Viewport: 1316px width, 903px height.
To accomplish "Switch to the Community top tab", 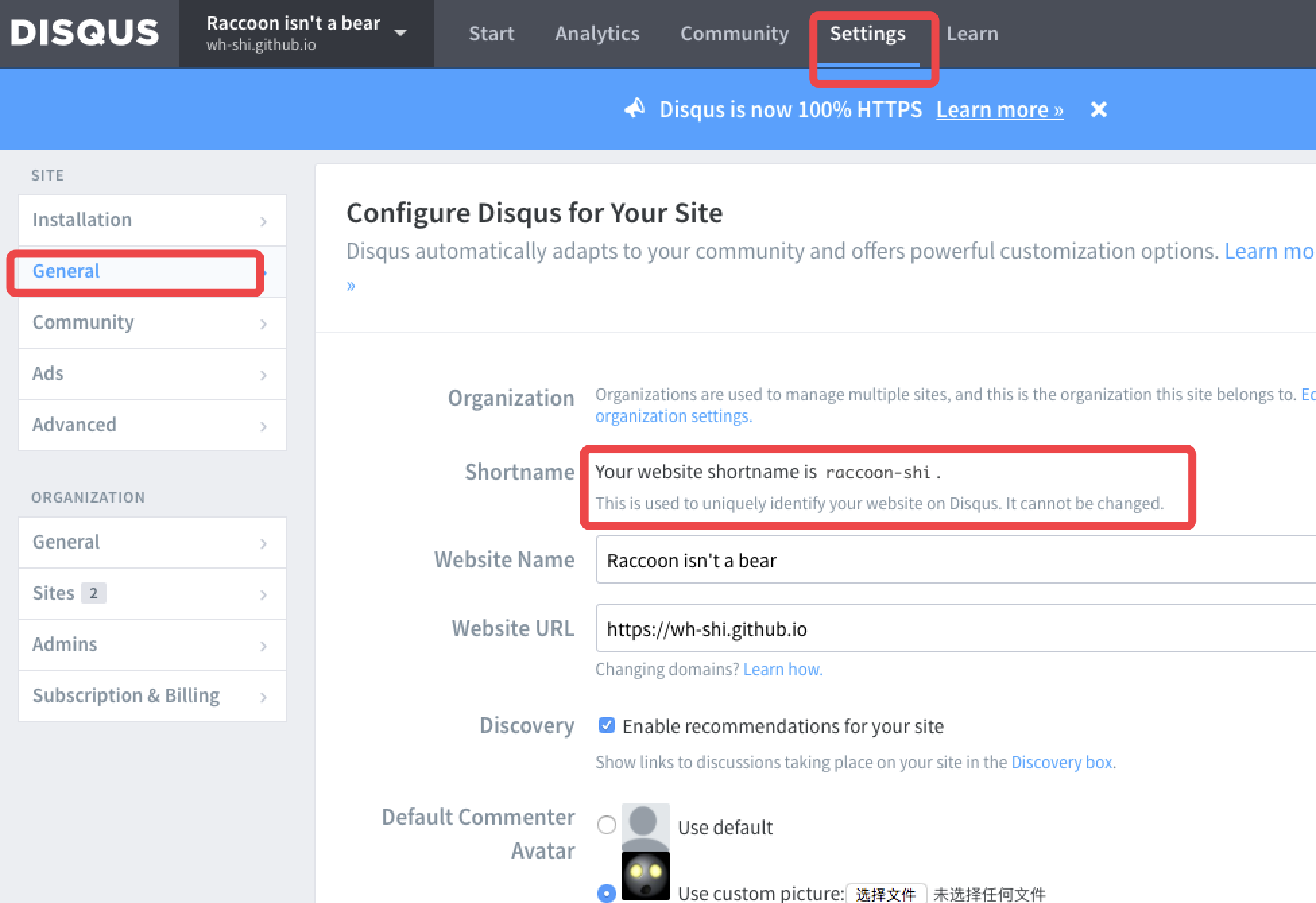I will [734, 34].
